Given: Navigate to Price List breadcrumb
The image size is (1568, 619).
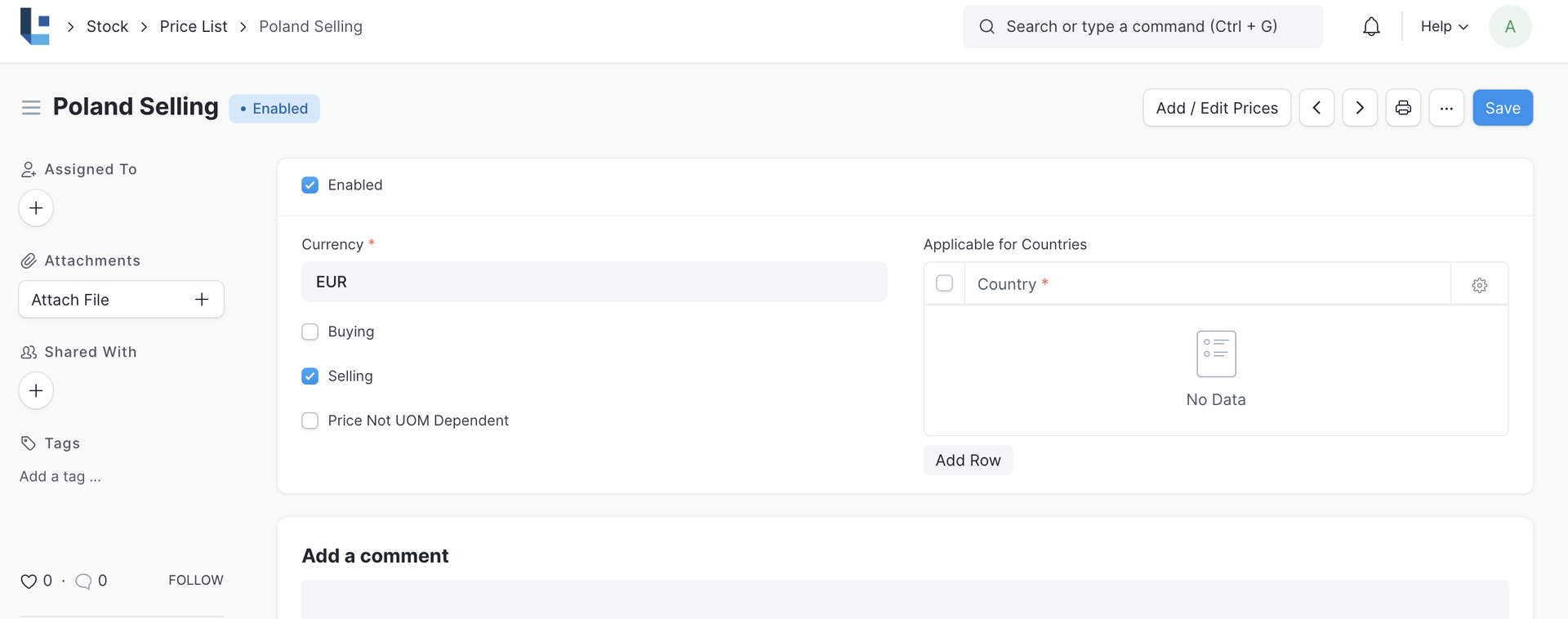Looking at the screenshot, I should (x=194, y=27).
